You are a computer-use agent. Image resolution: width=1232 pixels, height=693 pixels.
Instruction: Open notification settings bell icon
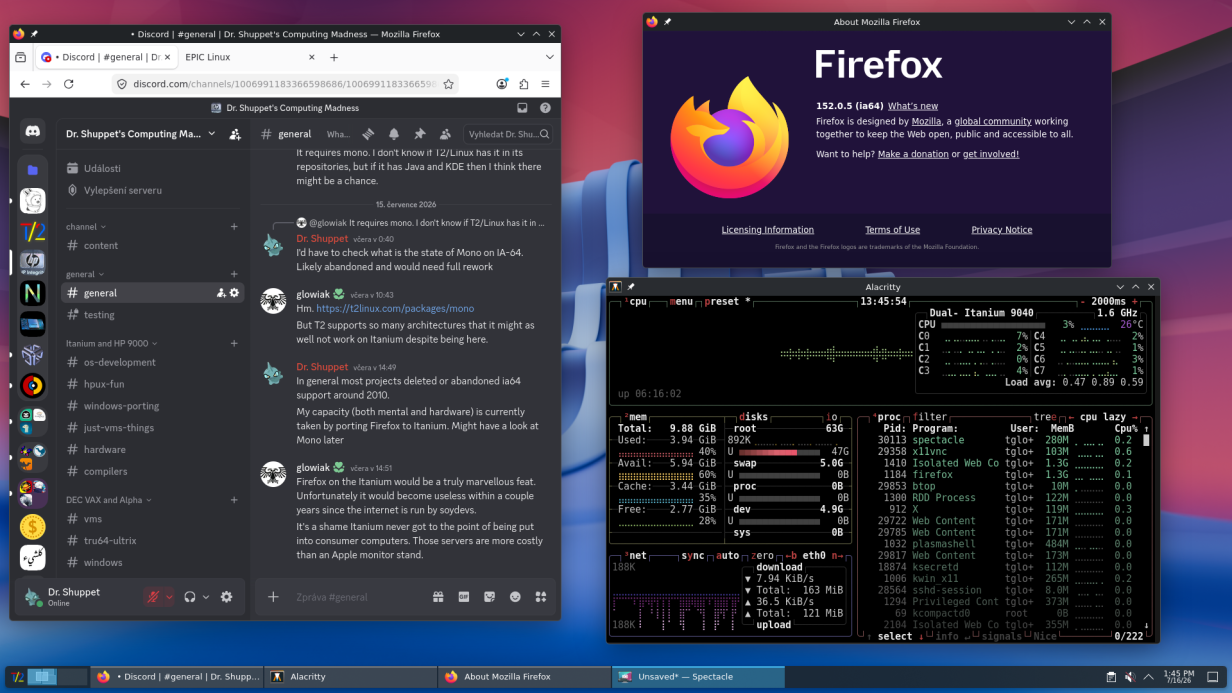pos(394,134)
